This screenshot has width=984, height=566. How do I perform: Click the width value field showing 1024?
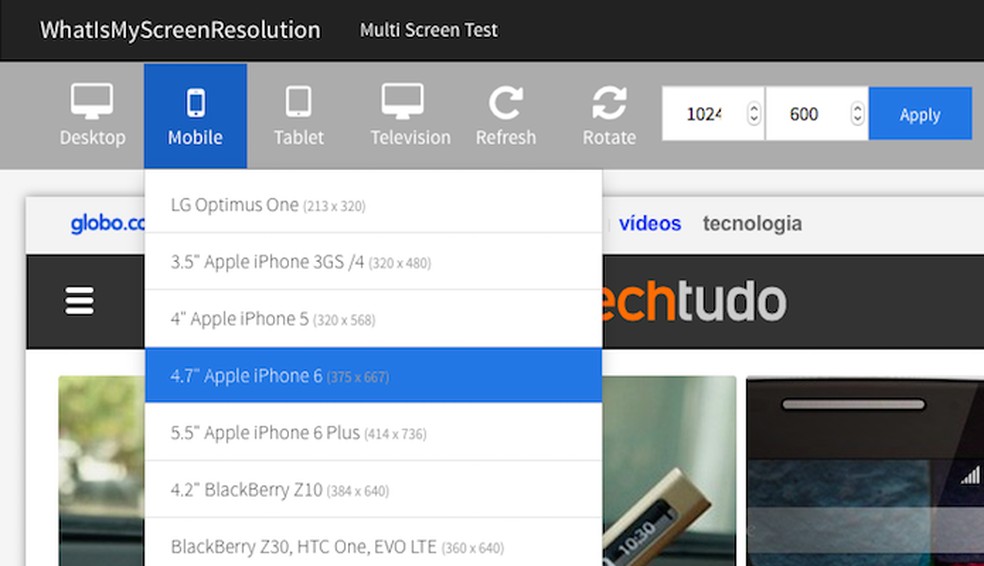(704, 114)
